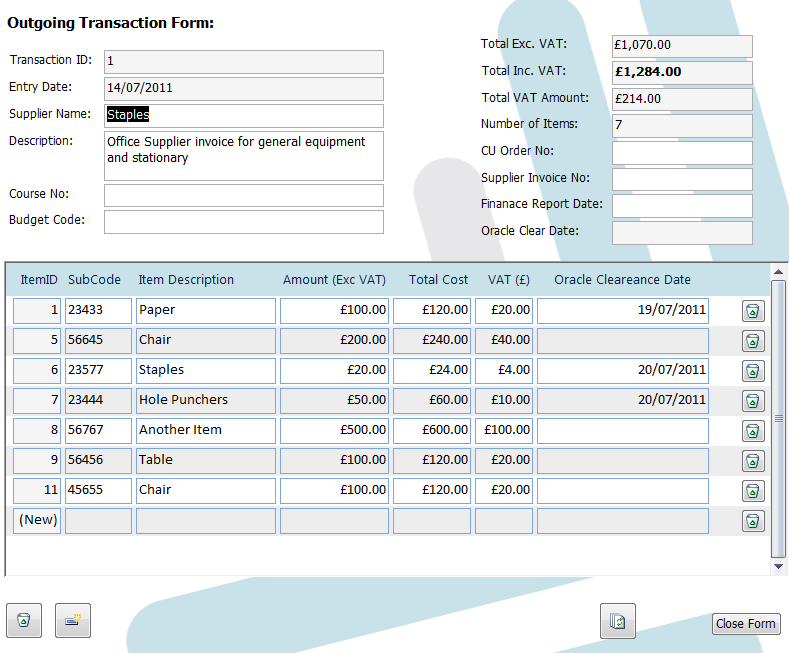The width and height of the screenshot is (789, 653).
Task: Delete item row with SubCode 56645
Action: pyautogui.click(x=753, y=341)
